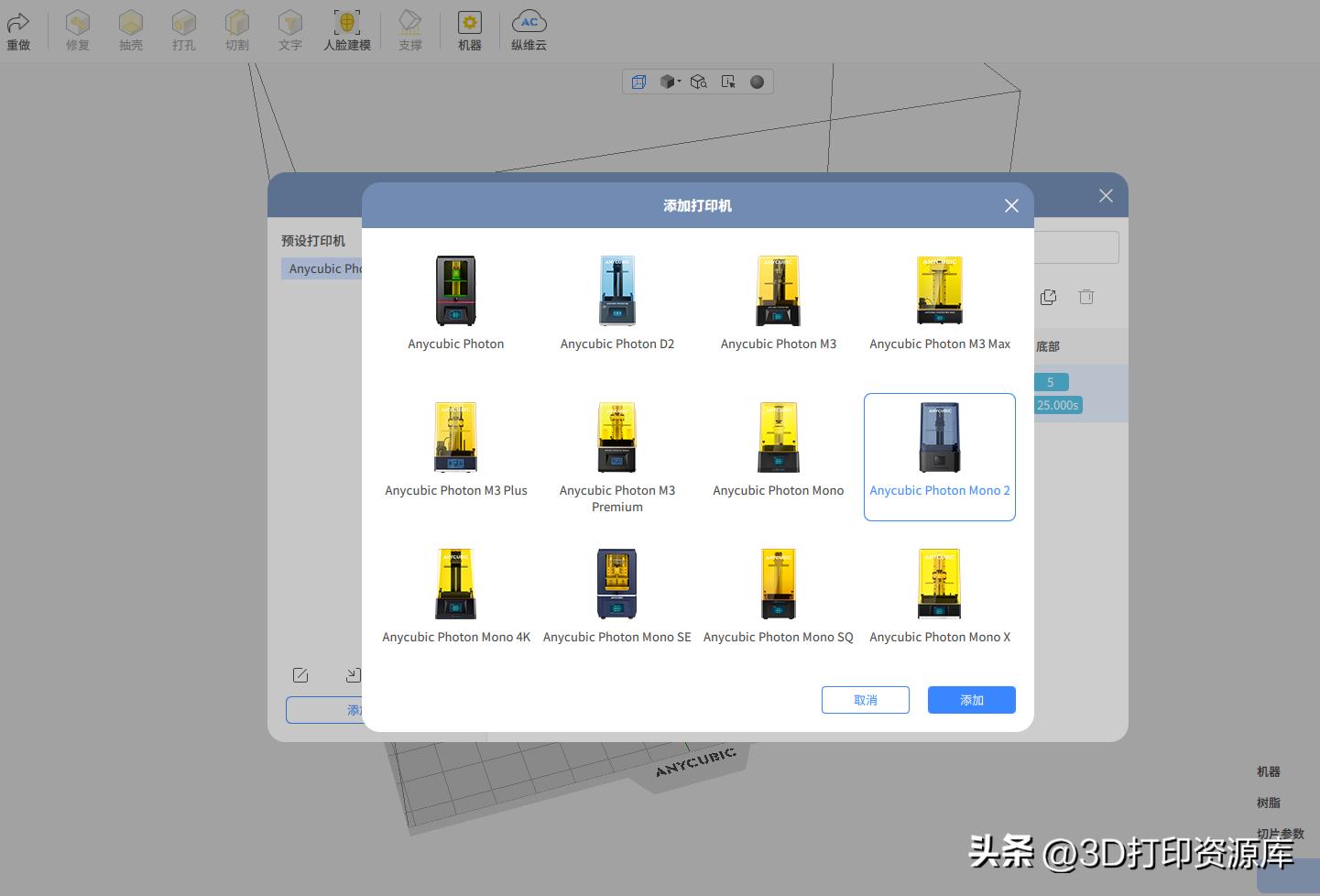
Task: Select the Anycubic Photon M3 printer thumbnail
Action: tap(778, 290)
